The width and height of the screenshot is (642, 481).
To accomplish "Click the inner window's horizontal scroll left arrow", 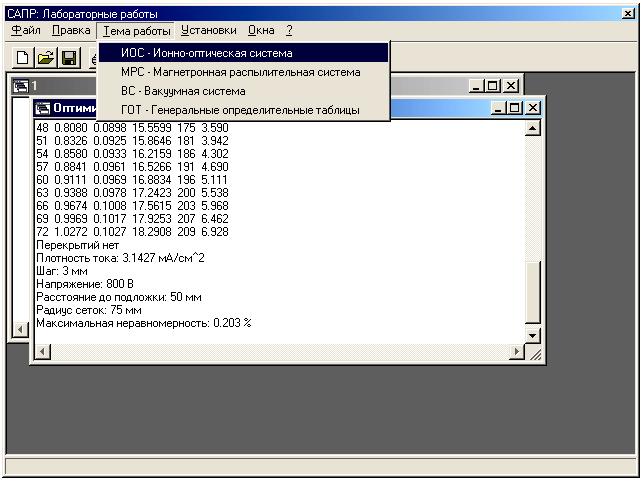I will click(43, 351).
